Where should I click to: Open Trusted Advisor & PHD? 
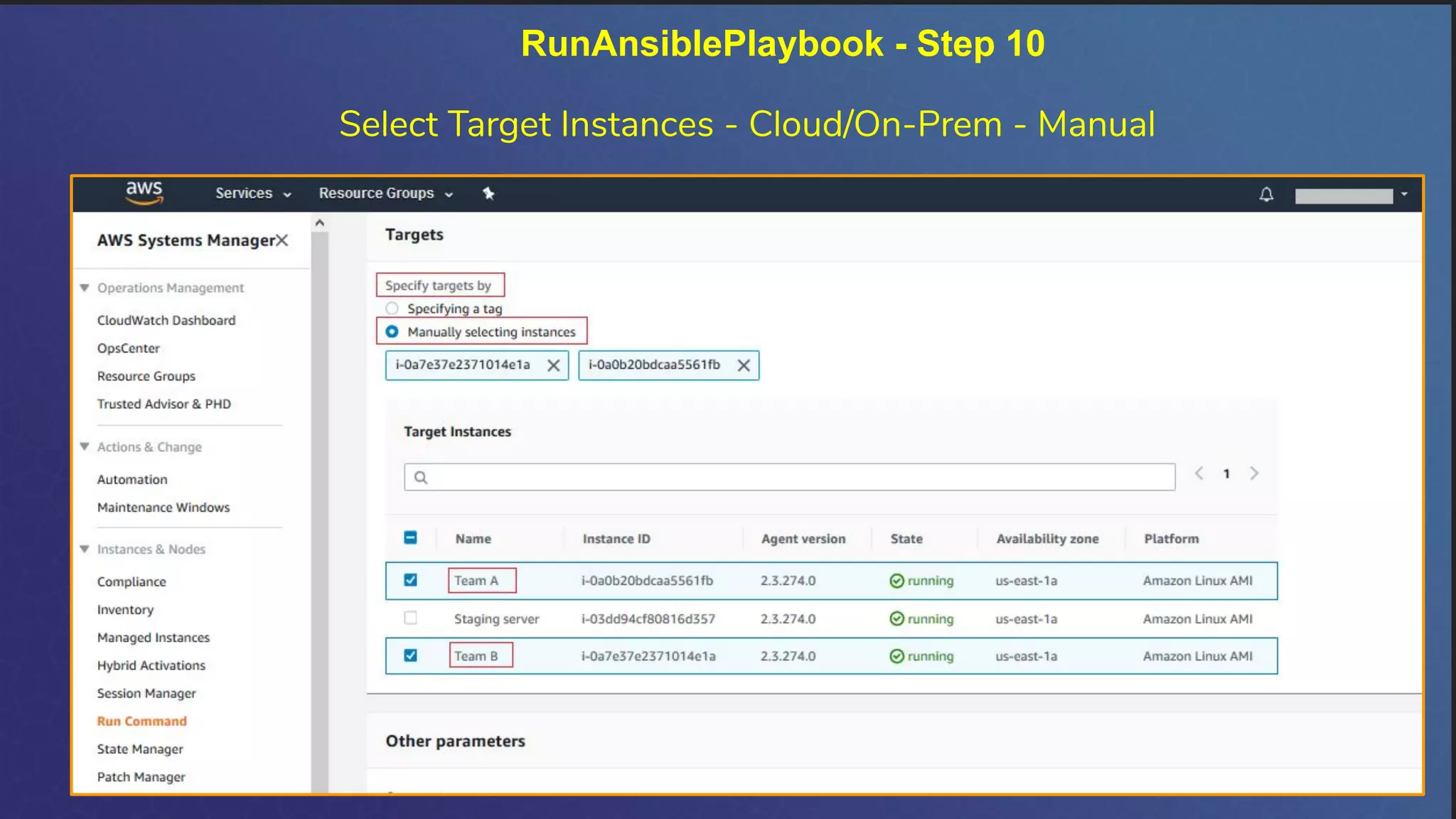[x=164, y=404]
